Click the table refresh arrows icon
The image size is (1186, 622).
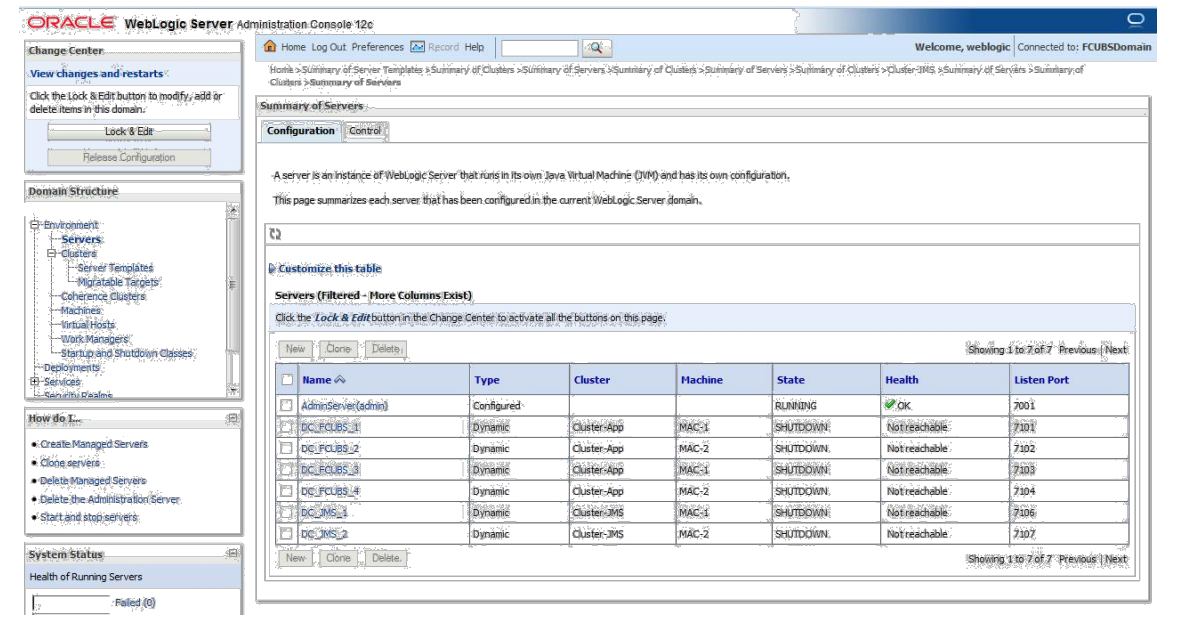pos(276,234)
